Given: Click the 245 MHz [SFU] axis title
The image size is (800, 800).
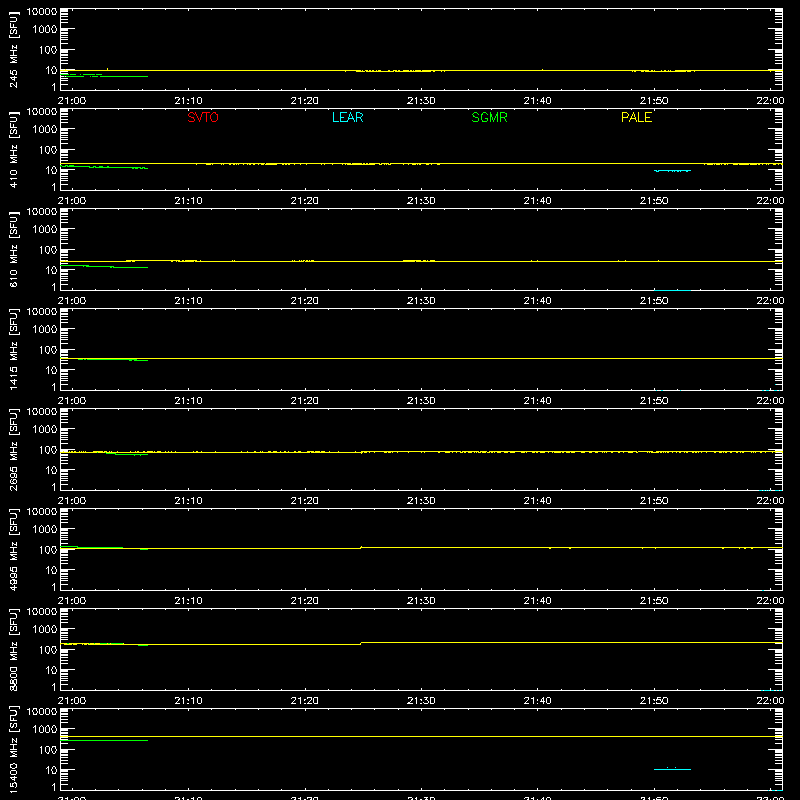Looking at the screenshot, I should click(13, 49).
